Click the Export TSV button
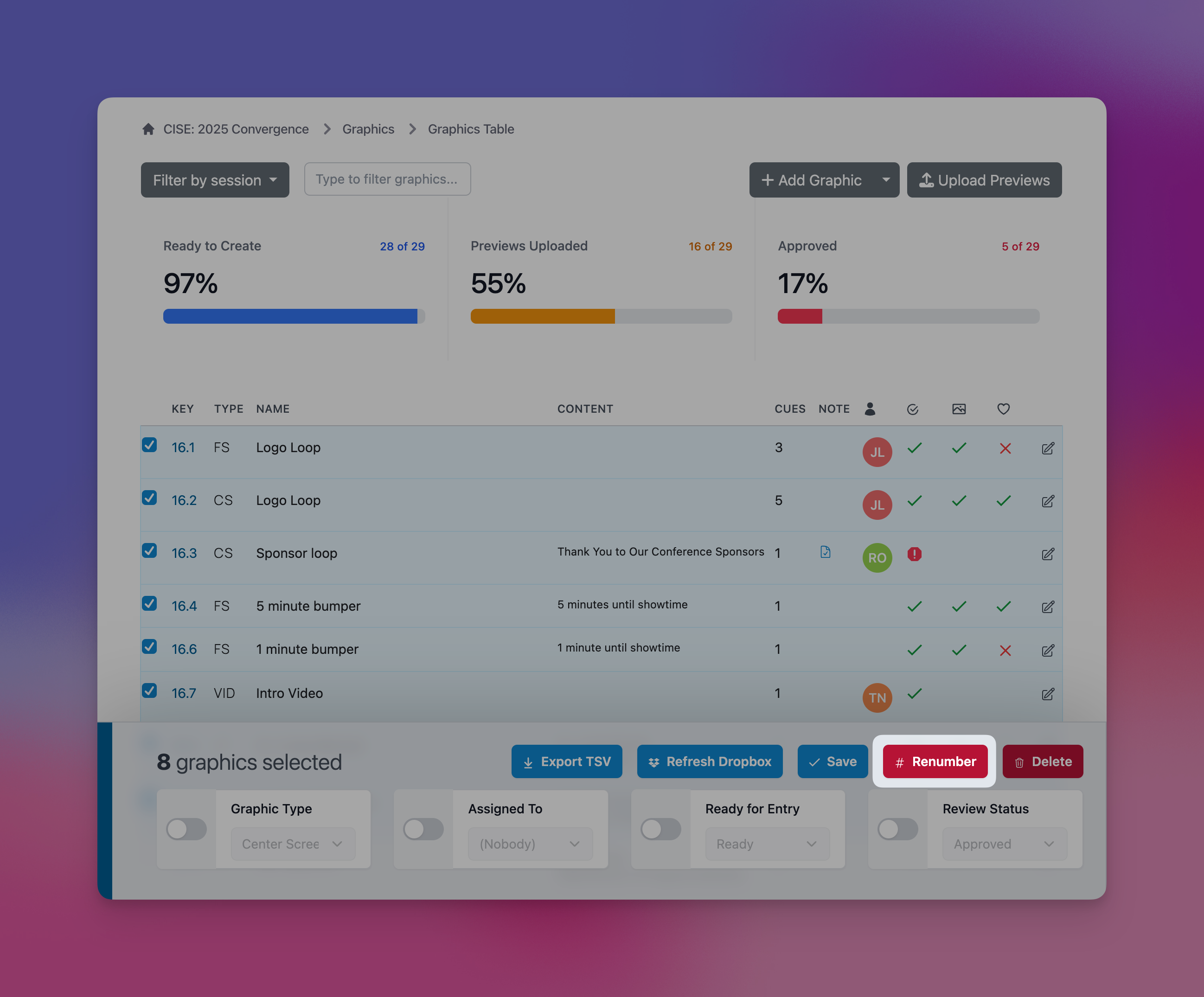The image size is (1204, 997). point(566,761)
